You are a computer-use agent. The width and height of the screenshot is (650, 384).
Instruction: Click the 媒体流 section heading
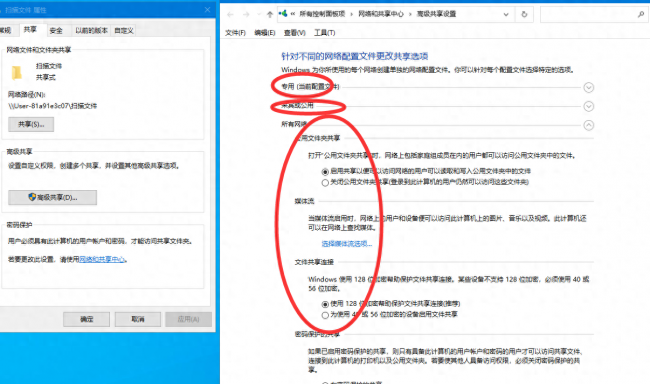coord(304,202)
